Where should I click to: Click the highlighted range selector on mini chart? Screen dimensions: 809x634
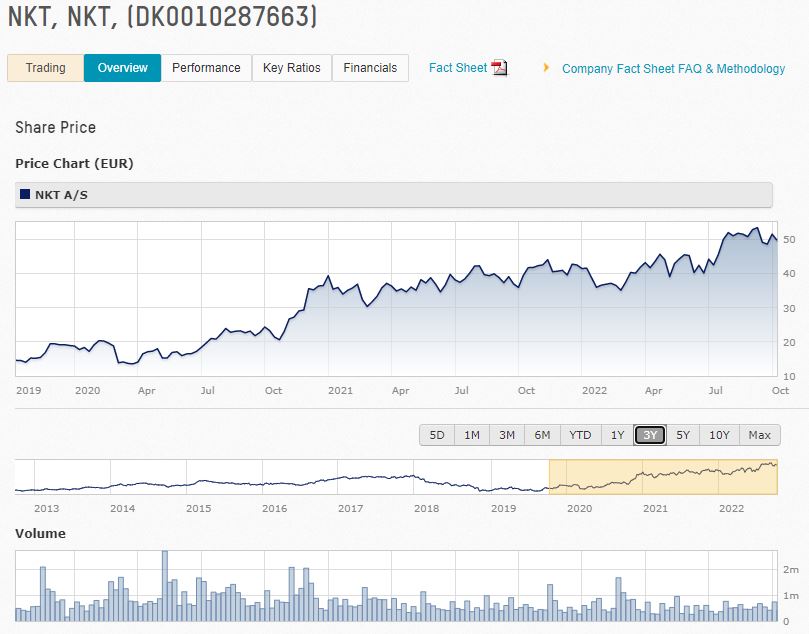tap(662, 478)
